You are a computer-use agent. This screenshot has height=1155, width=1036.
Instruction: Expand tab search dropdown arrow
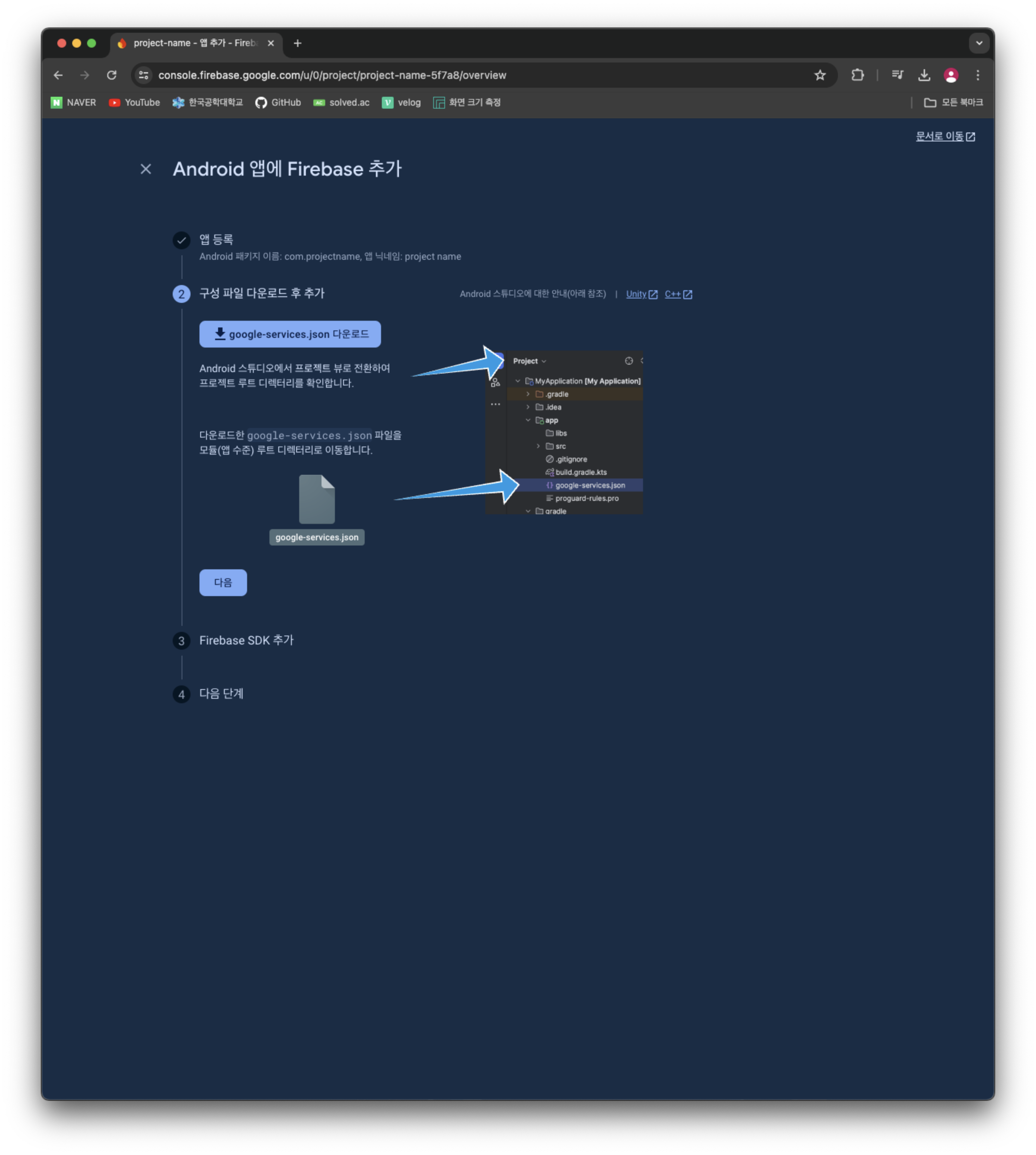coord(979,43)
